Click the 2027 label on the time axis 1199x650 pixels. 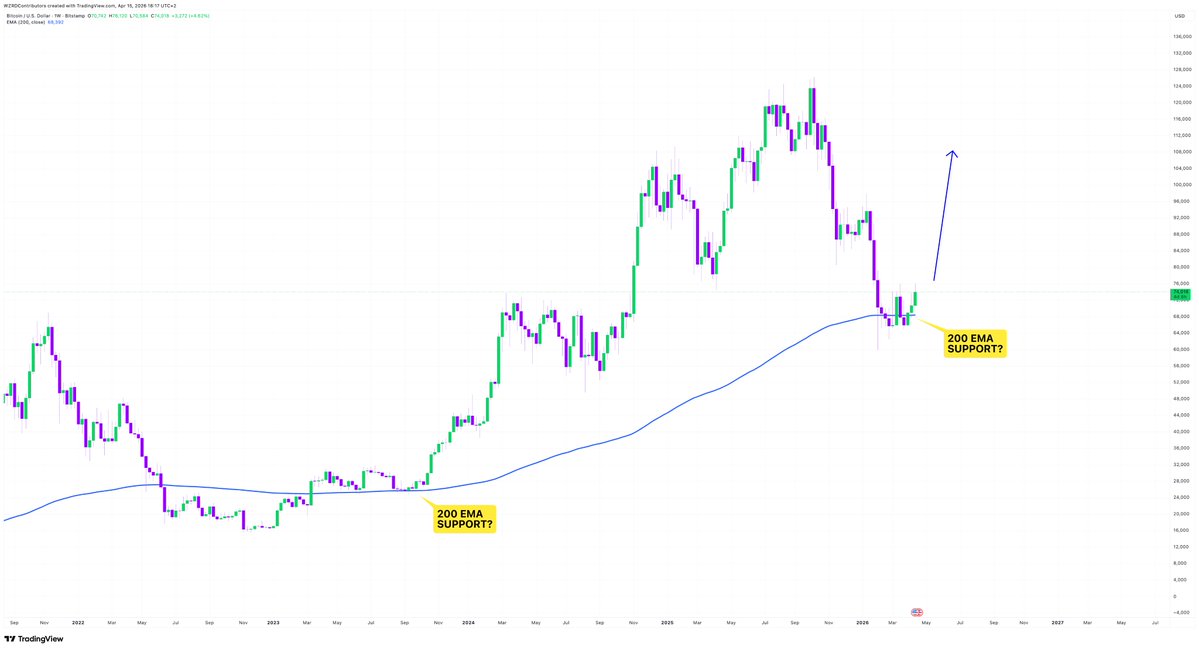click(1058, 622)
